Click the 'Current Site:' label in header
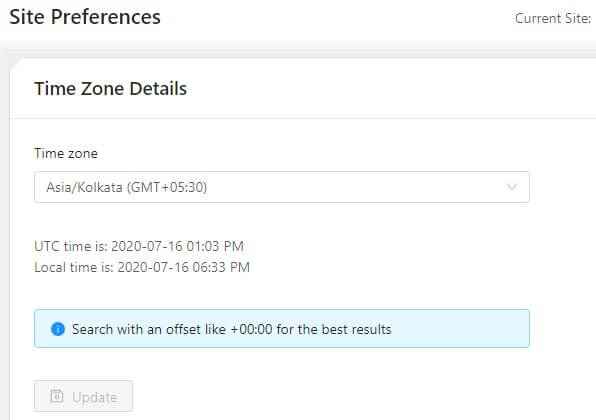This screenshot has width=596, height=420. coord(553,18)
